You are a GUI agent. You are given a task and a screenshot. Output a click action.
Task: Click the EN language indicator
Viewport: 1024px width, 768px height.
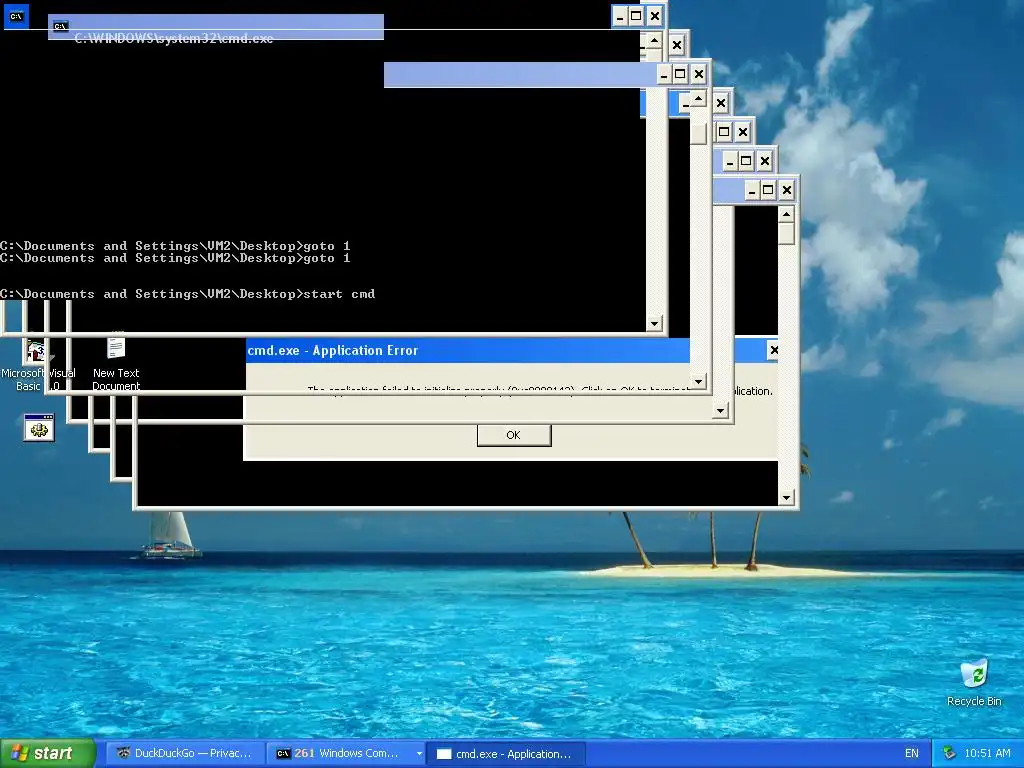pyautogui.click(x=912, y=753)
